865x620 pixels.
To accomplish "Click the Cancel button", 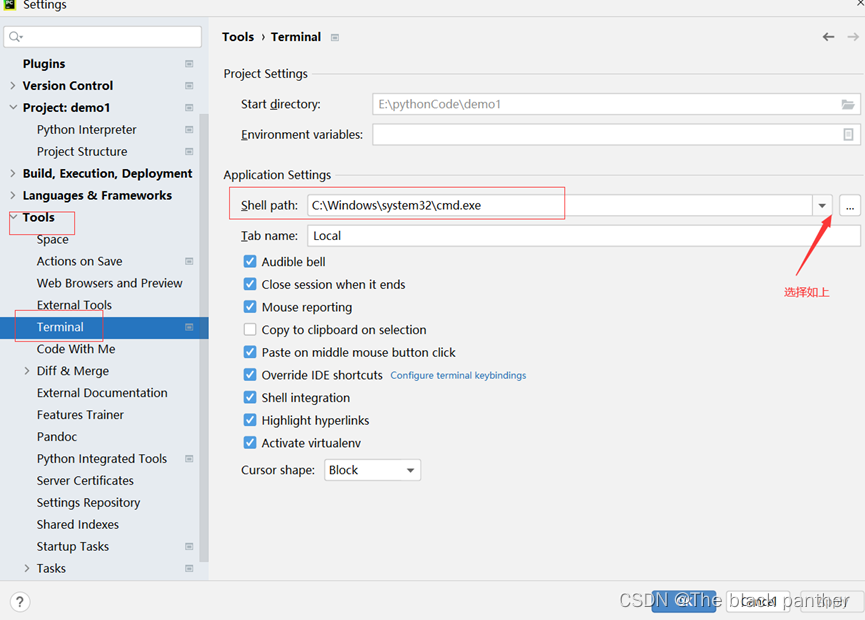I will pos(758,601).
